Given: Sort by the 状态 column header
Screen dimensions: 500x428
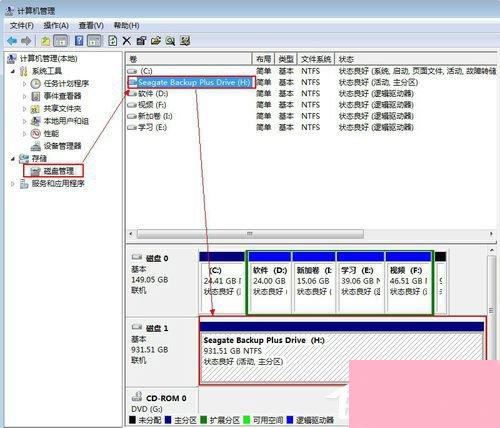Looking at the screenshot, I should pos(416,59).
